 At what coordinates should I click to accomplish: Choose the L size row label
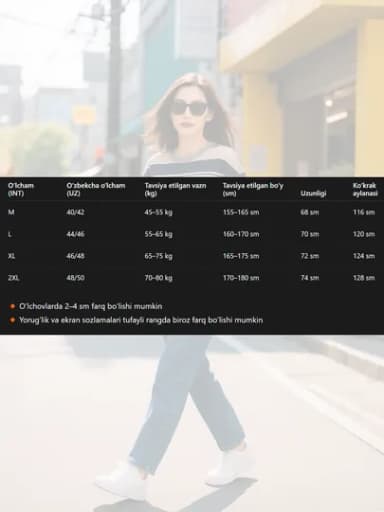(10, 234)
